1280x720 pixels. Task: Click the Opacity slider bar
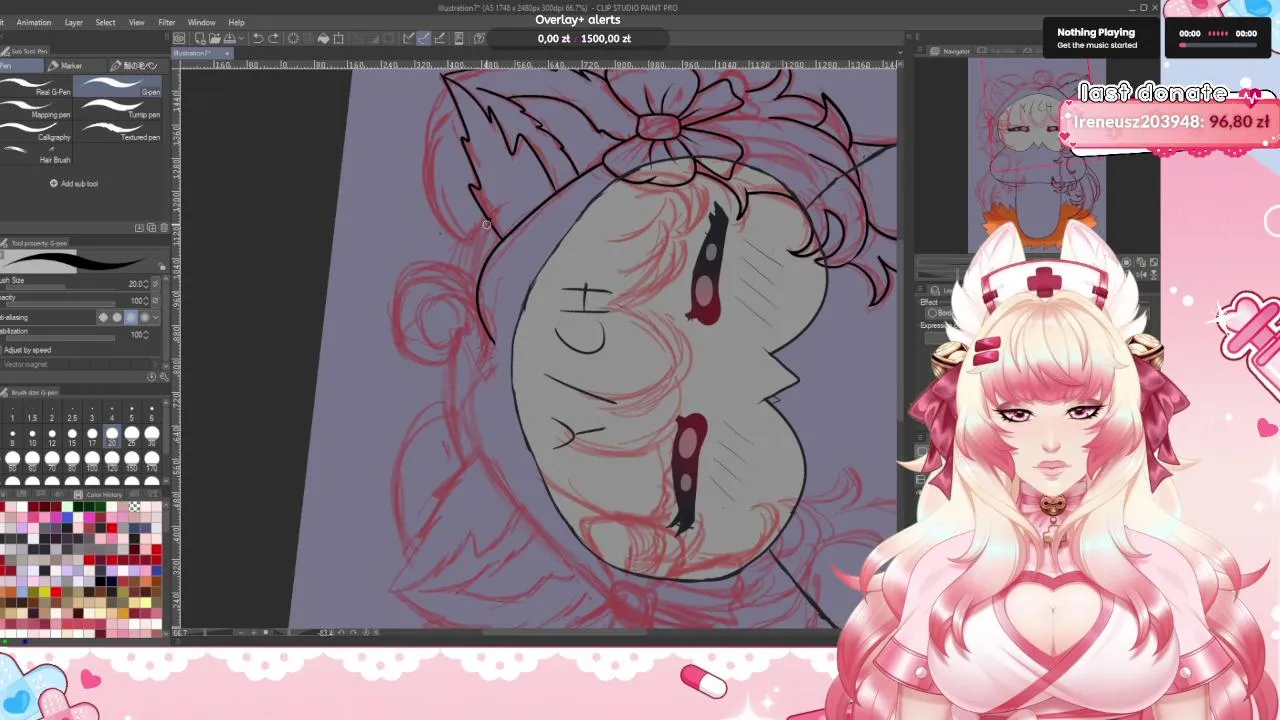pos(60,304)
